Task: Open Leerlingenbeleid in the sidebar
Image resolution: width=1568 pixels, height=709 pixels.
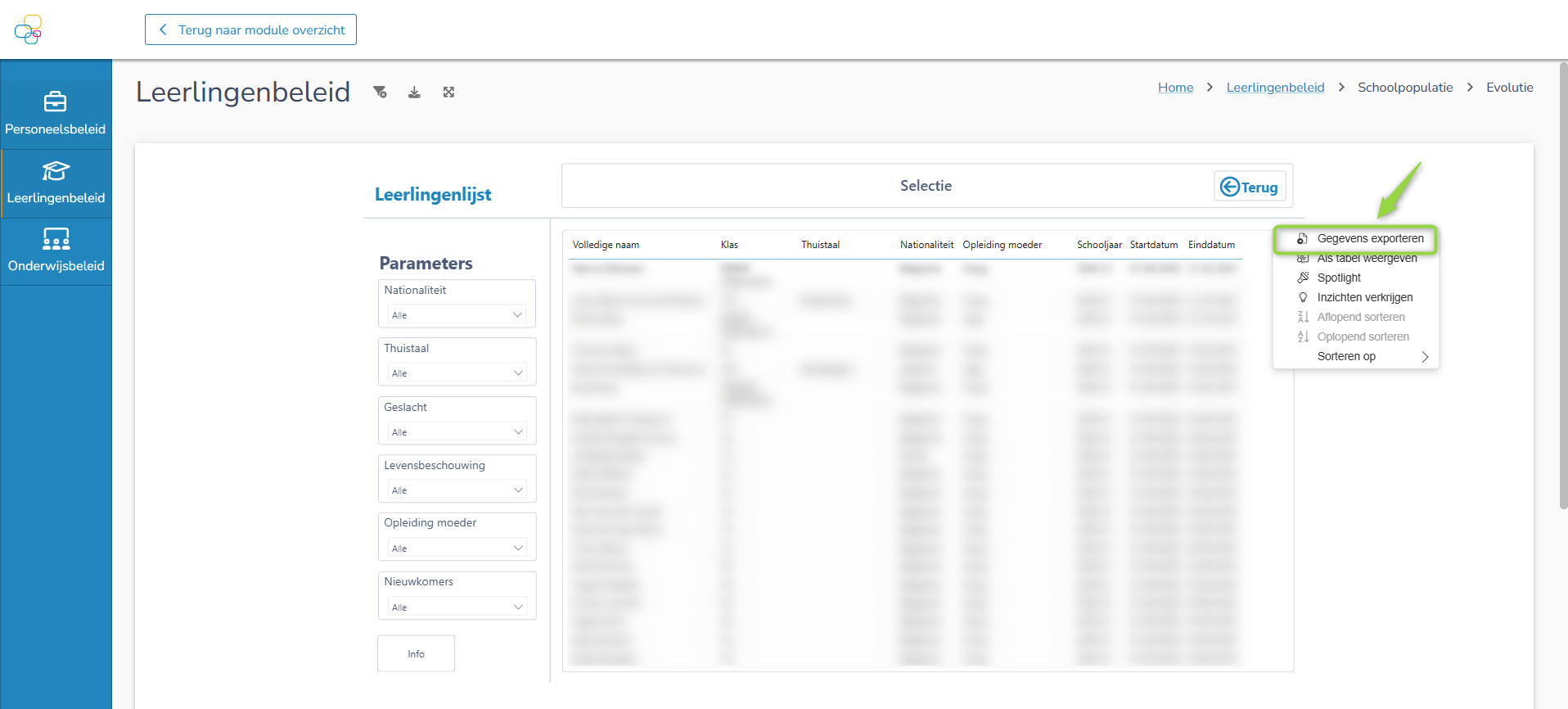Action: (56, 183)
